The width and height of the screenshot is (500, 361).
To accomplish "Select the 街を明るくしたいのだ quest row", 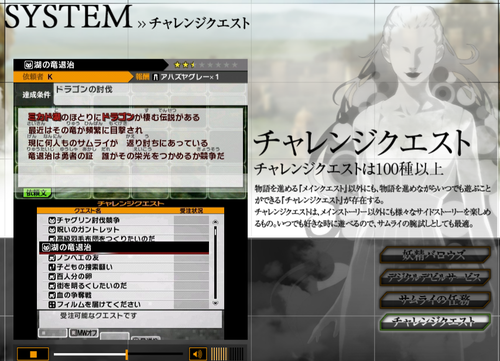I will pos(124,286).
